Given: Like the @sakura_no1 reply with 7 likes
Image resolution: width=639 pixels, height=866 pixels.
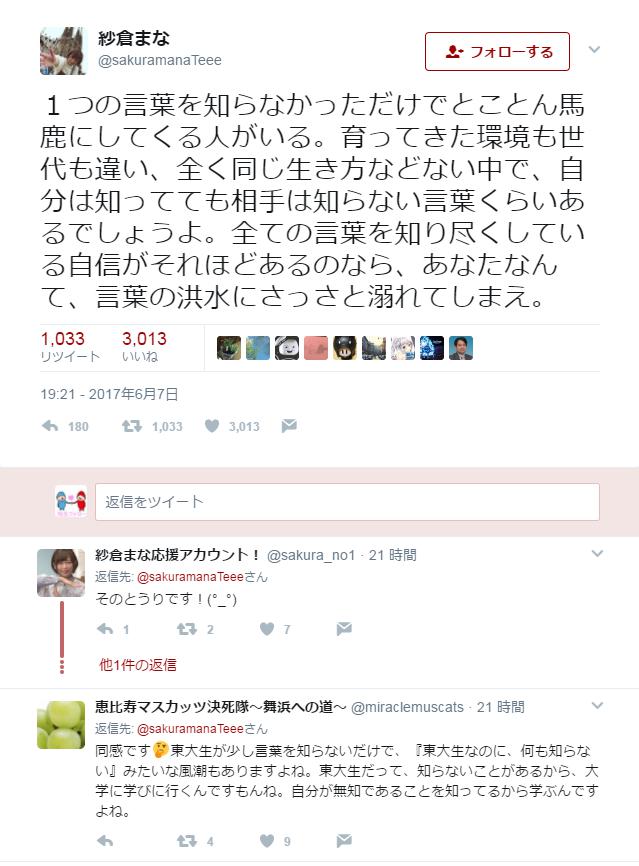Looking at the screenshot, I should tap(267, 629).
